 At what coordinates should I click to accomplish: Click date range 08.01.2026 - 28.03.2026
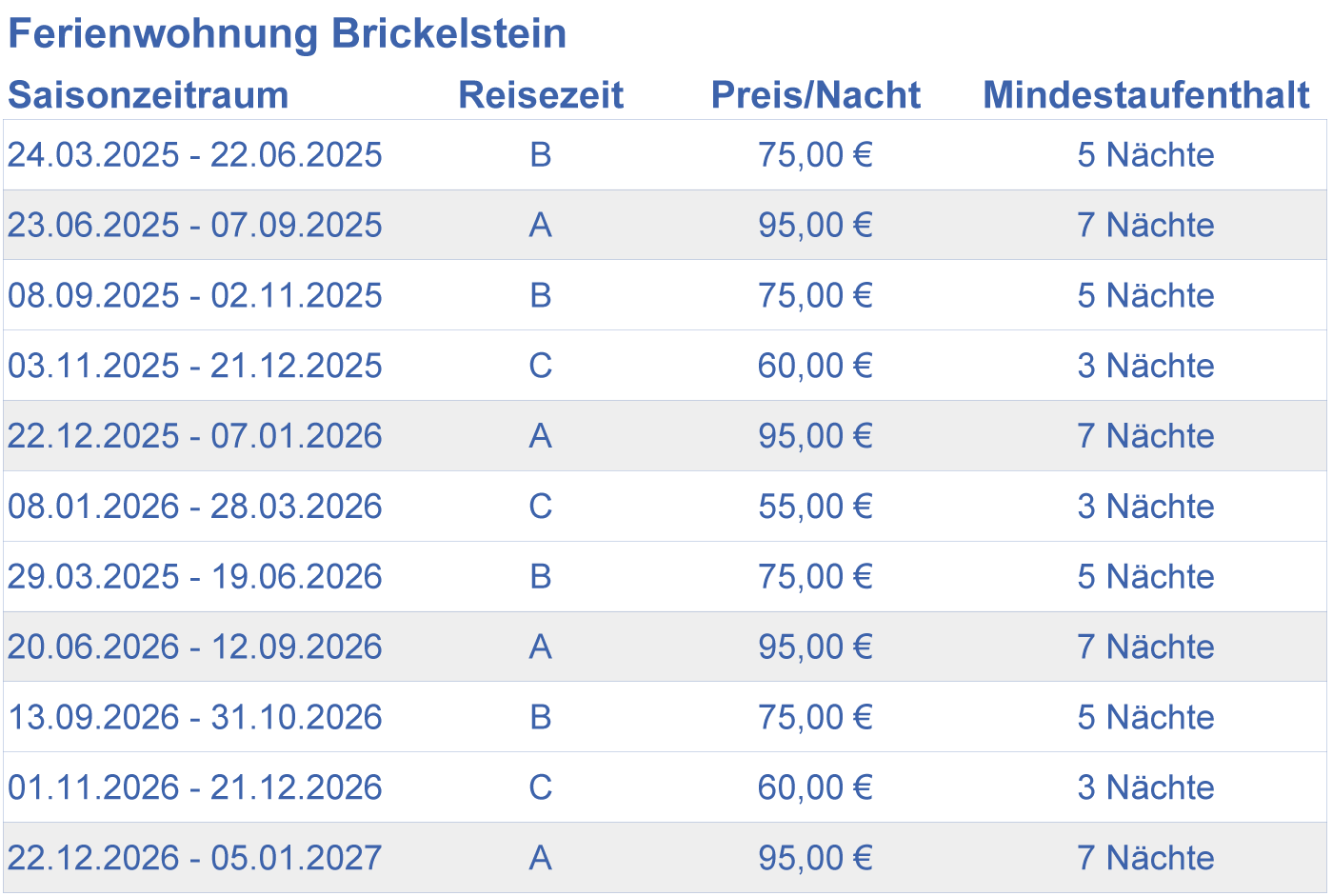click(x=195, y=507)
